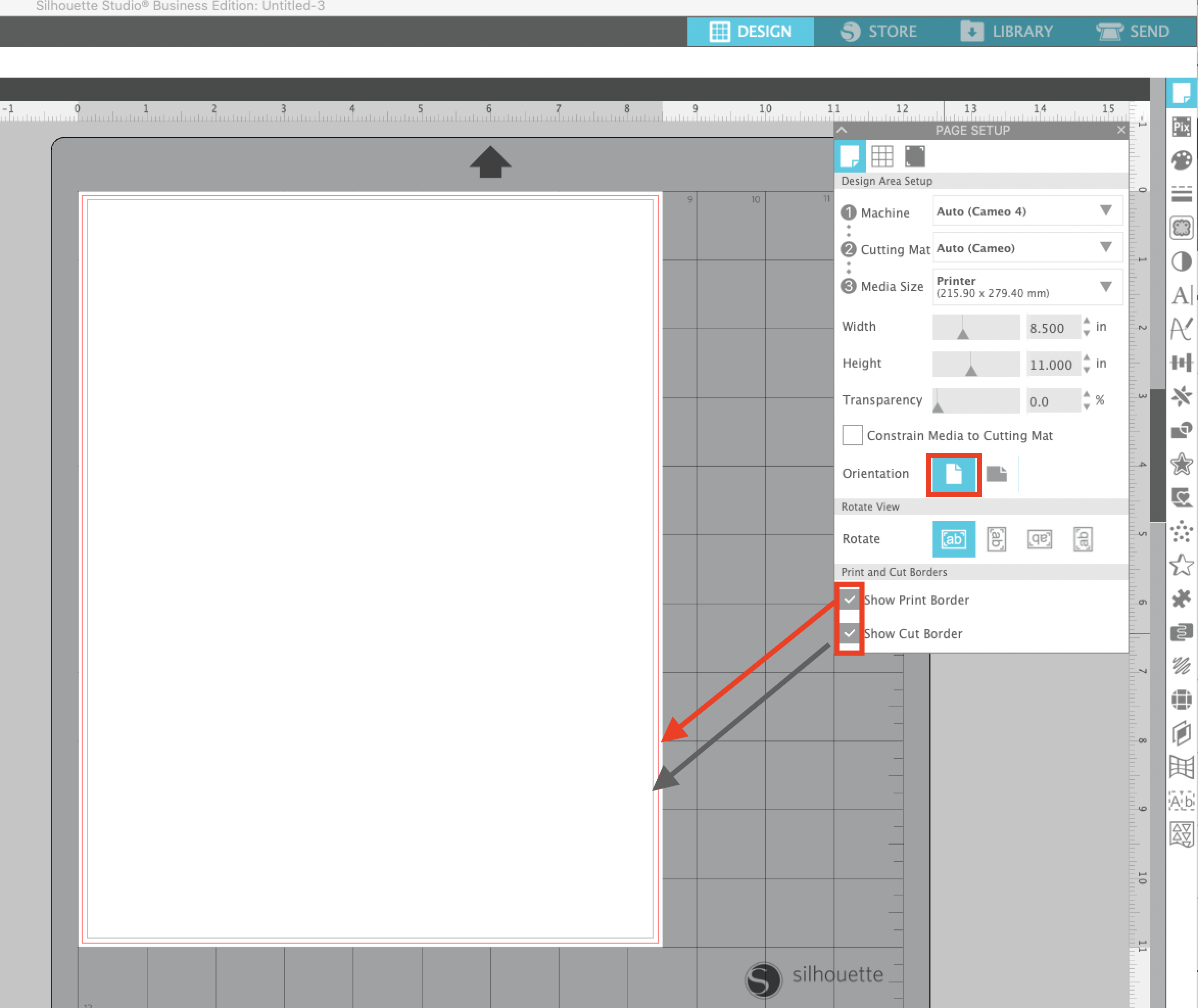Open the Text Style panel
This screenshot has height=1008, width=1198.
[1182, 296]
